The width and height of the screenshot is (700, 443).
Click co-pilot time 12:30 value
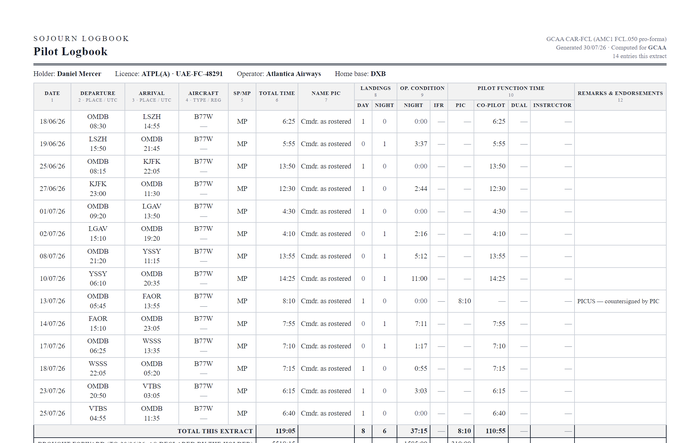497,188
